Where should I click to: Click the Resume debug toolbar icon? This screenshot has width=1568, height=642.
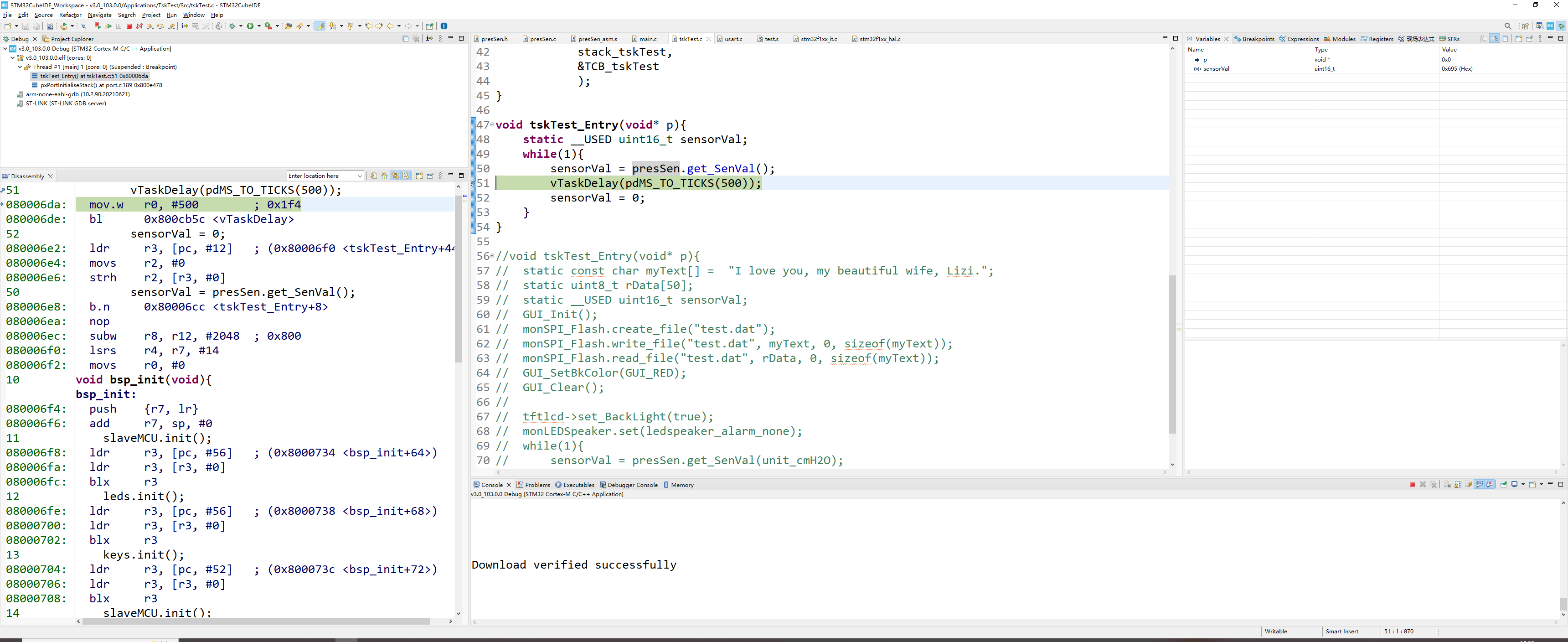pos(108,26)
